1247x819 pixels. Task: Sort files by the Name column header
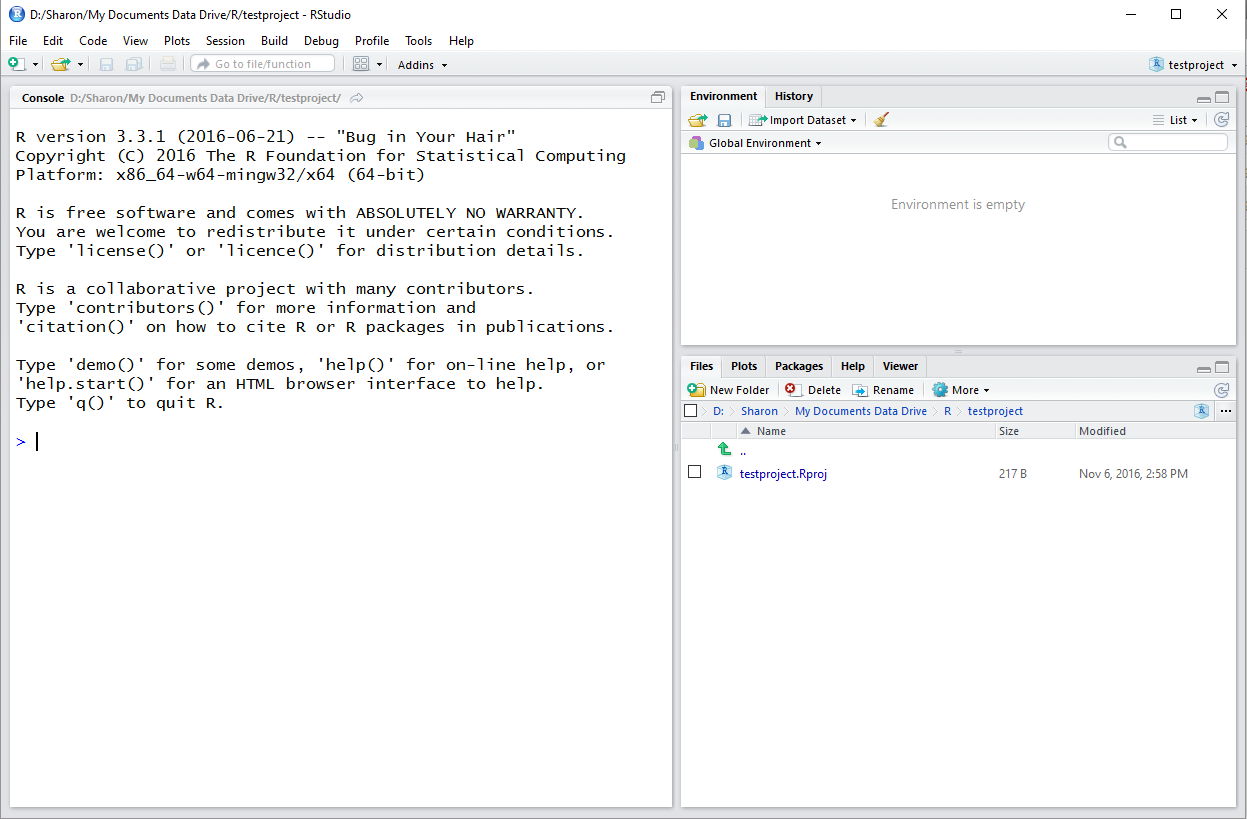[771, 431]
